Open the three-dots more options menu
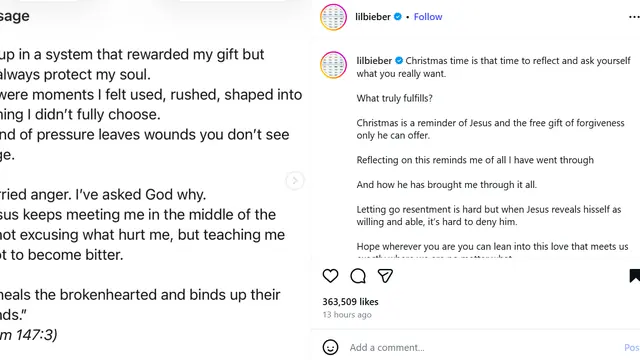Viewport: 640px width, 360px height. coord(634,17)
